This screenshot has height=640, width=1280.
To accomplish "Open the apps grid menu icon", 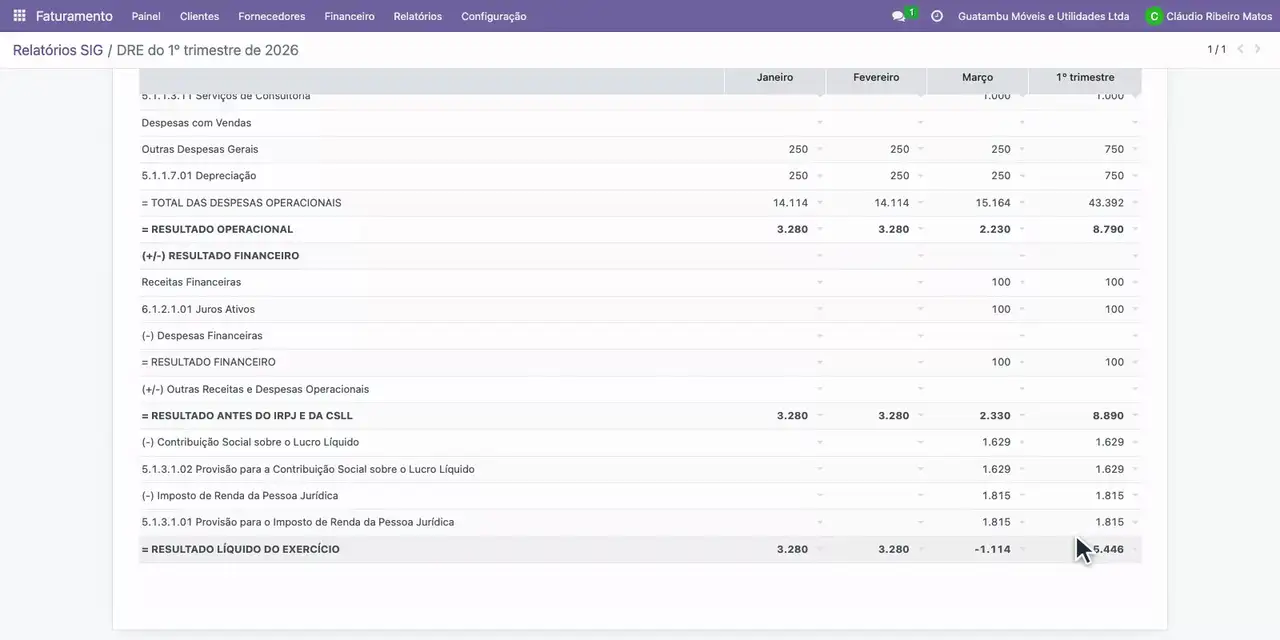I will (19, 16).
